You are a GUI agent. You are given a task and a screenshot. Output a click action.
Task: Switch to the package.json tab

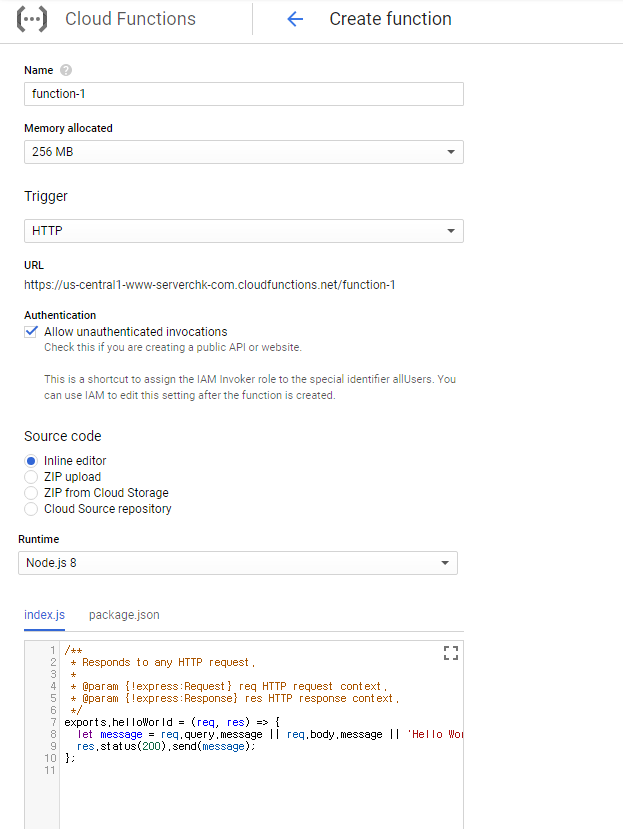(x=124, y=615)
